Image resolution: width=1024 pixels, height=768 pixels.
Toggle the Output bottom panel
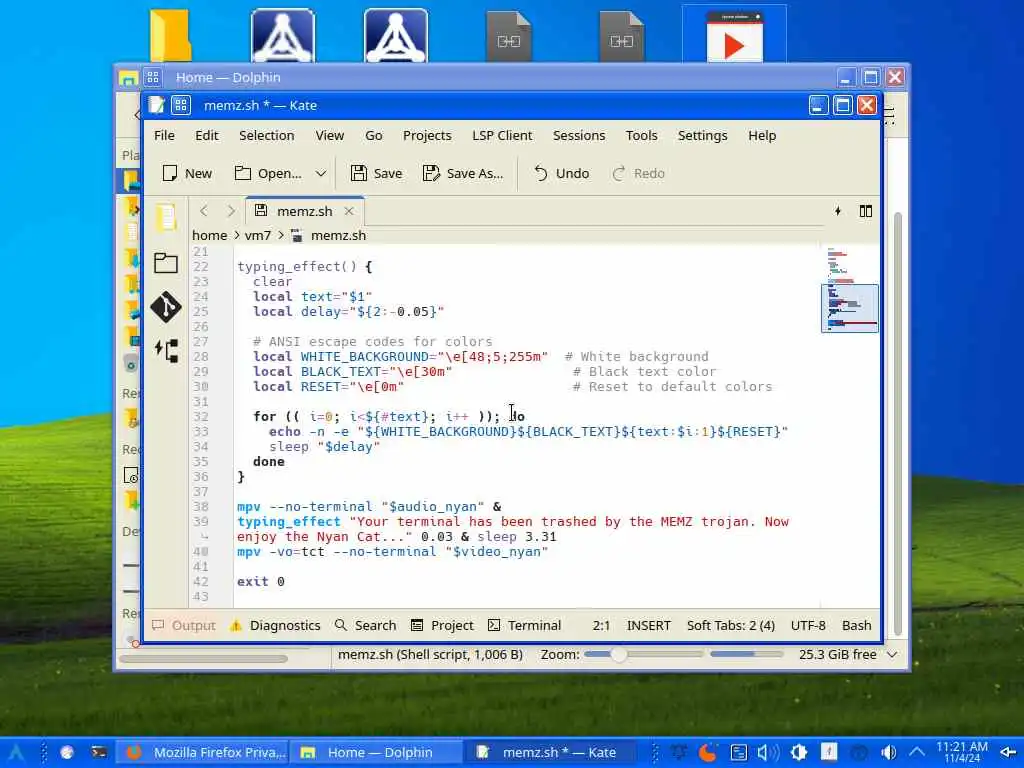coord(184,625)
